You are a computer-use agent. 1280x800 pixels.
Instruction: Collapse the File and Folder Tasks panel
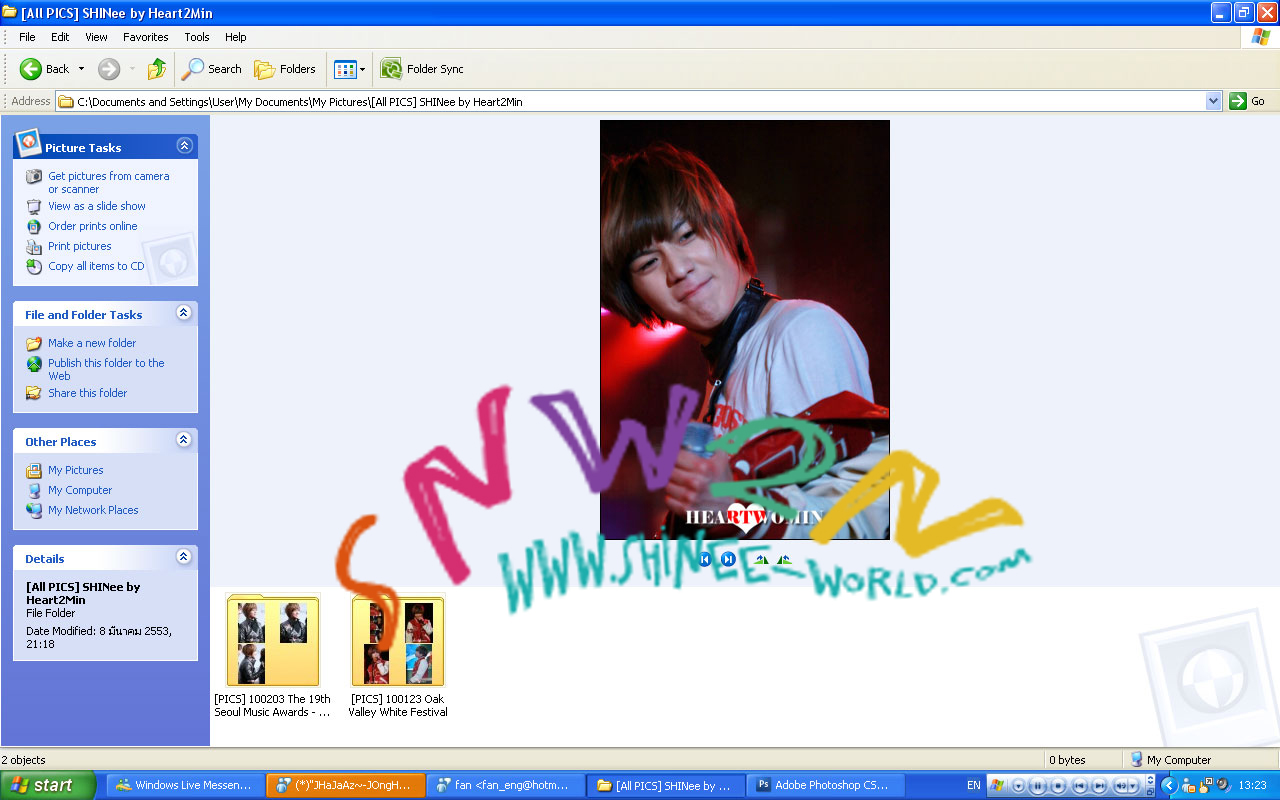tap(184, 313)
